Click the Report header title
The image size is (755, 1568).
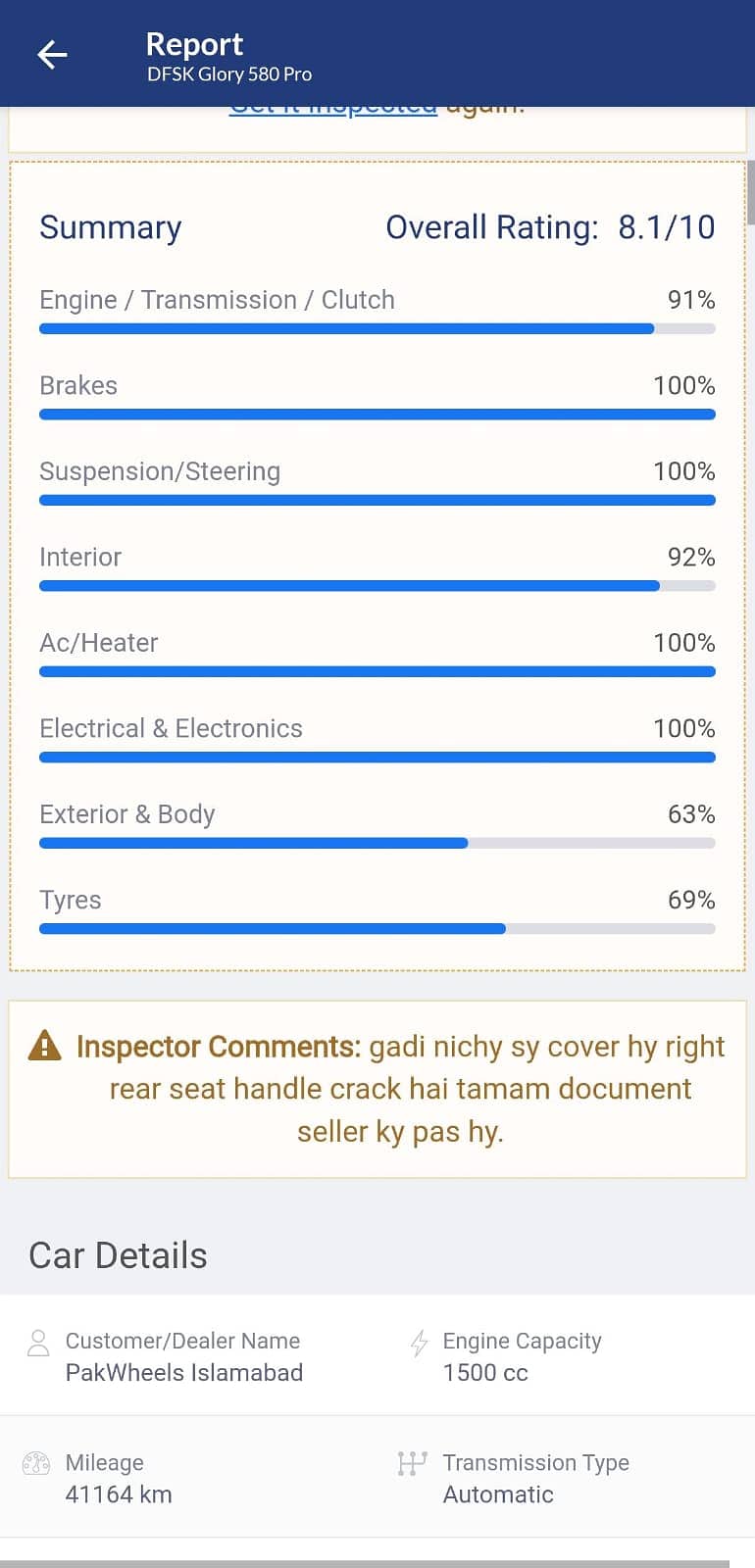point(194,44)
